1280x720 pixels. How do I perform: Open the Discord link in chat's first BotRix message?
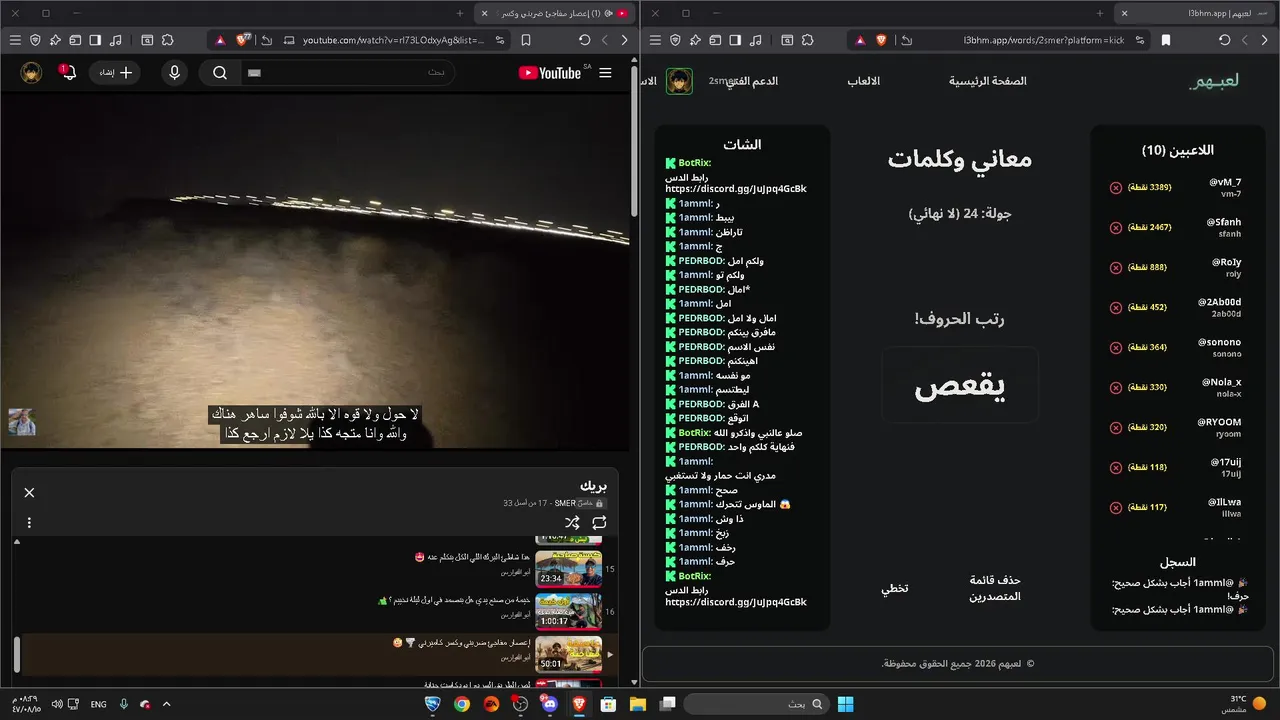coord(736,189)
